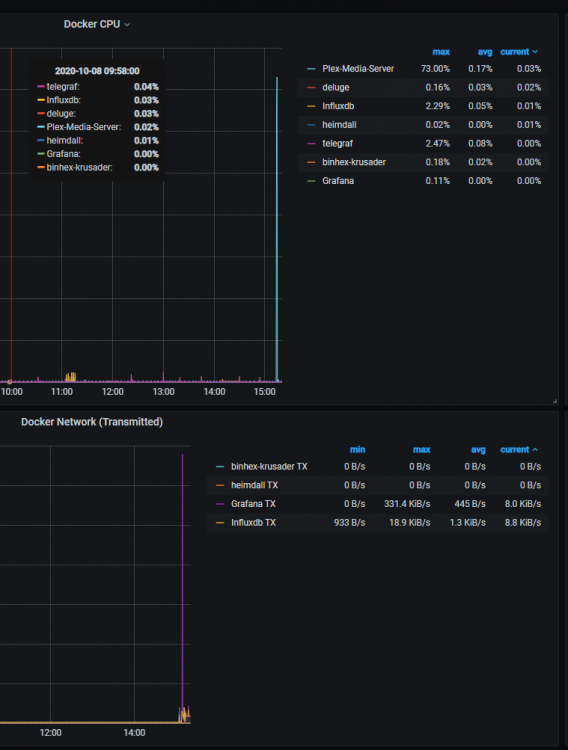Toggle Plex-Media-Server series in CPU legend
568x750 pixels.
(358, 68)
